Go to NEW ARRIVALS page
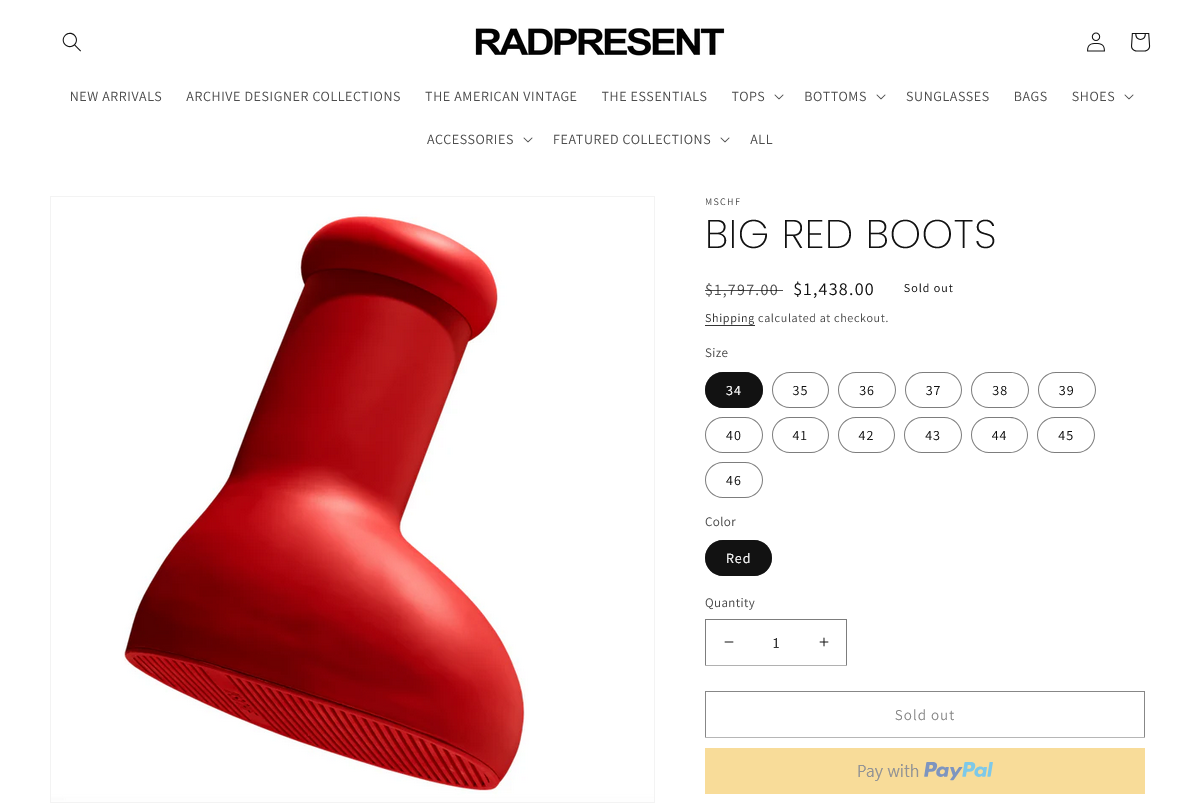 click(x=116, y=96)
